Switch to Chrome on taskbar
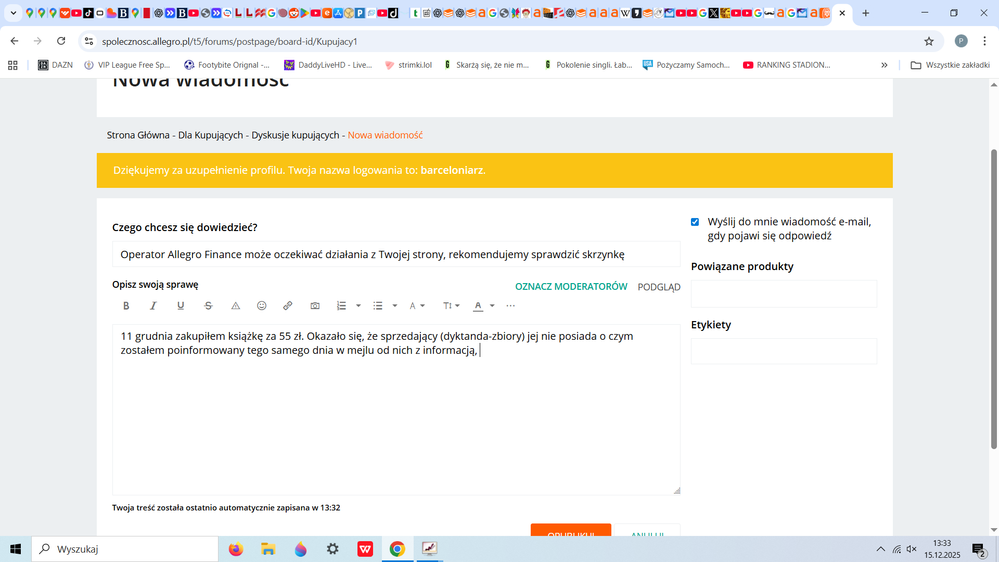Image resolution: width=999 pixels, height=562 pixels. pyautogui.click(x=397, y=549)
